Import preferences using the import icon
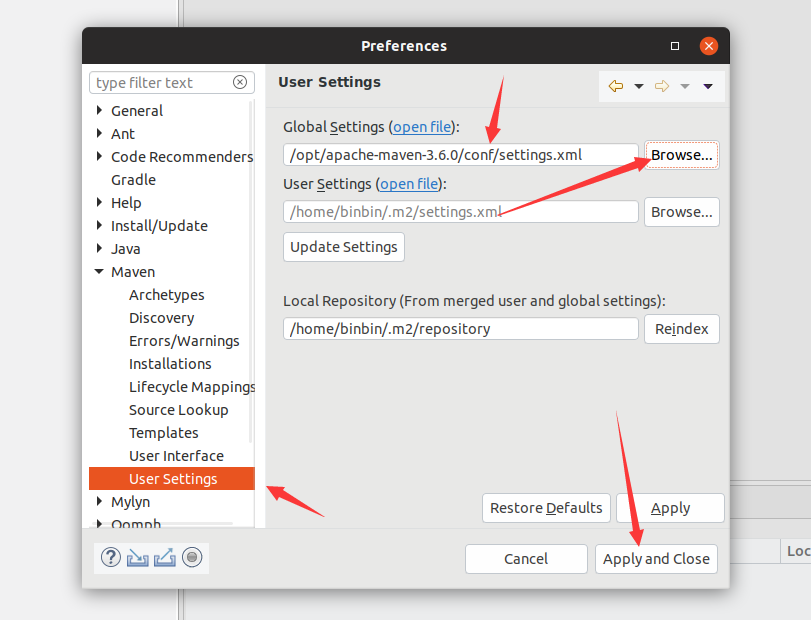Image resolution: width=811 pixels, height=620 pixels. (138, 557)
